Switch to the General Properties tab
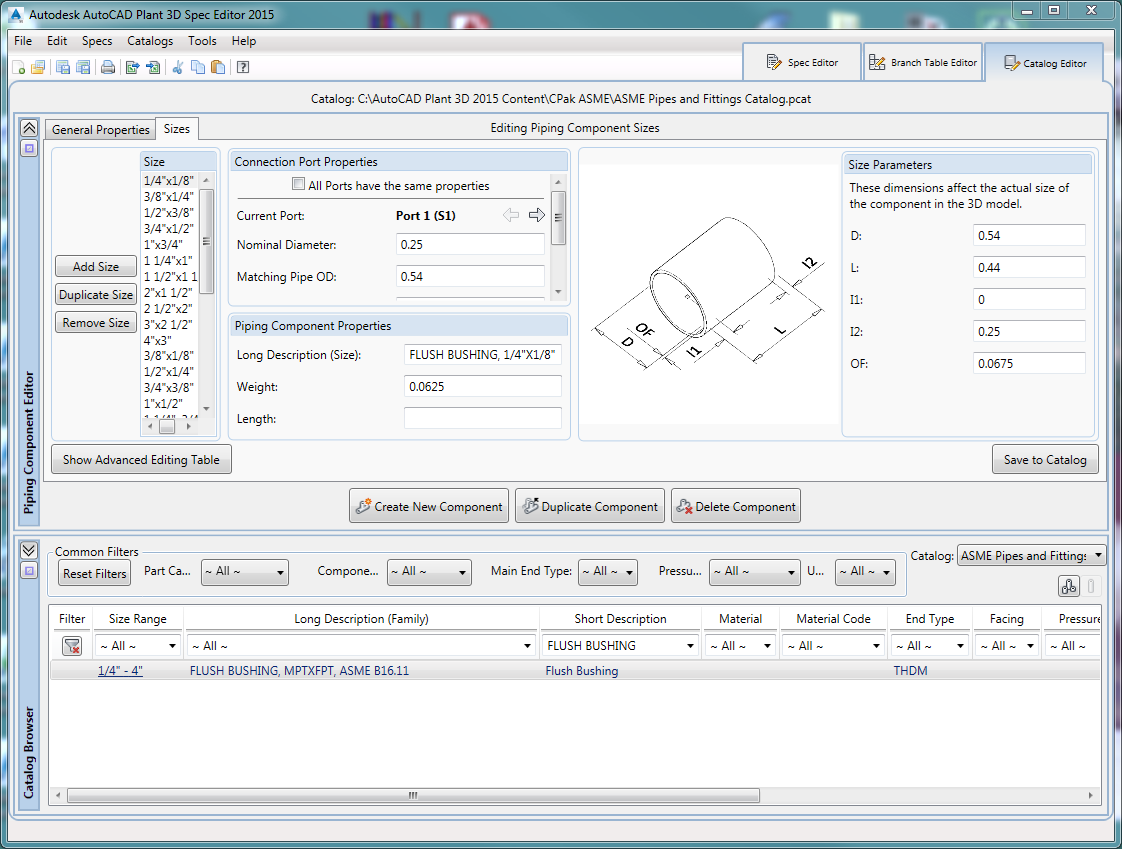The height and width of the screenshot is (849, 1122). point(100,129)
